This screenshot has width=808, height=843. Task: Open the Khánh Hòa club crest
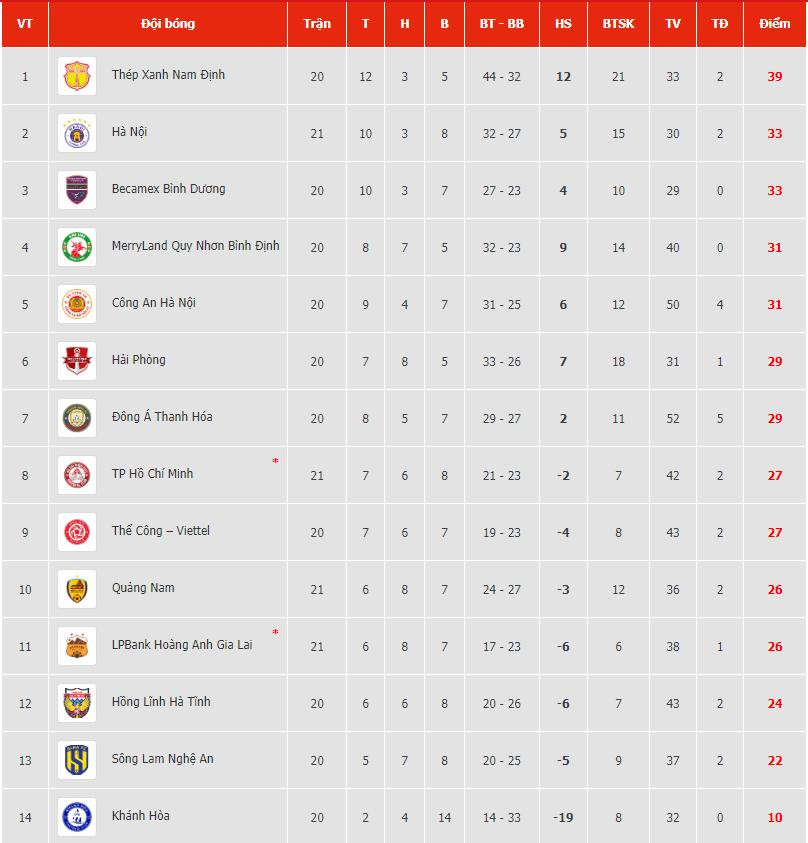pos(77,817)
